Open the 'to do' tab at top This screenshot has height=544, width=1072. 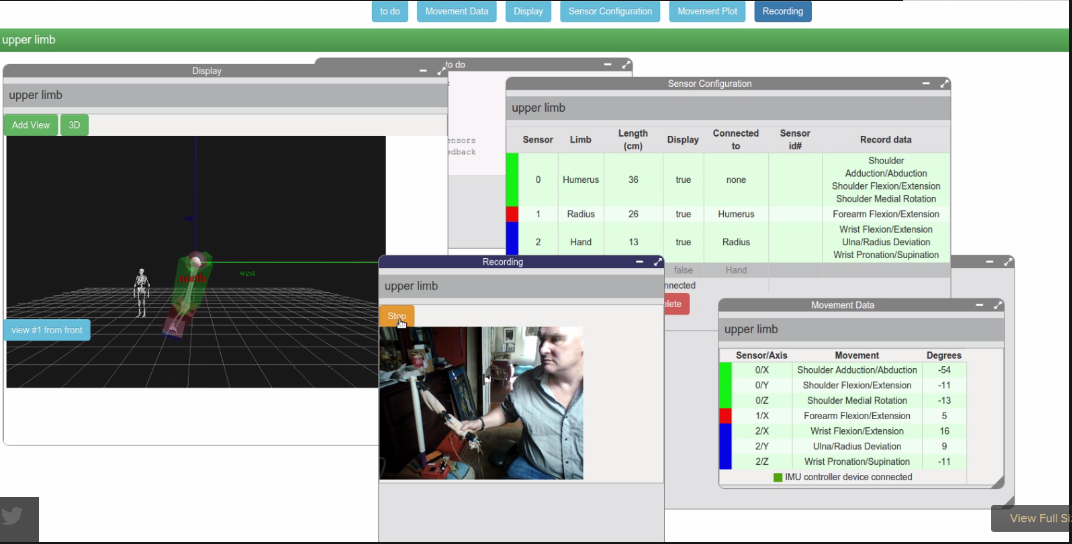390,11
